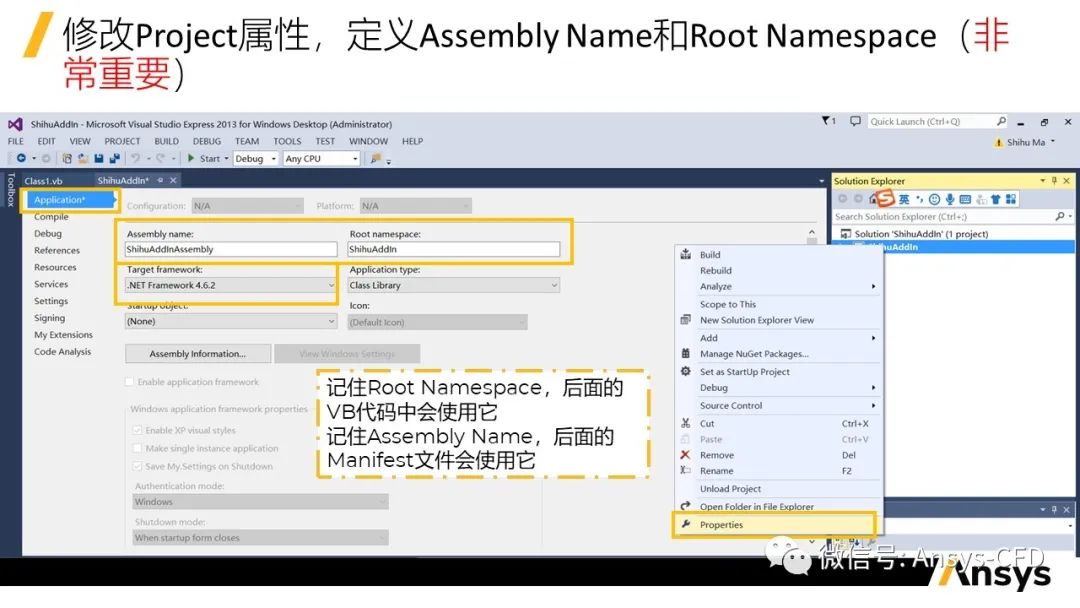Open the Compile properties page

point(52,217)
